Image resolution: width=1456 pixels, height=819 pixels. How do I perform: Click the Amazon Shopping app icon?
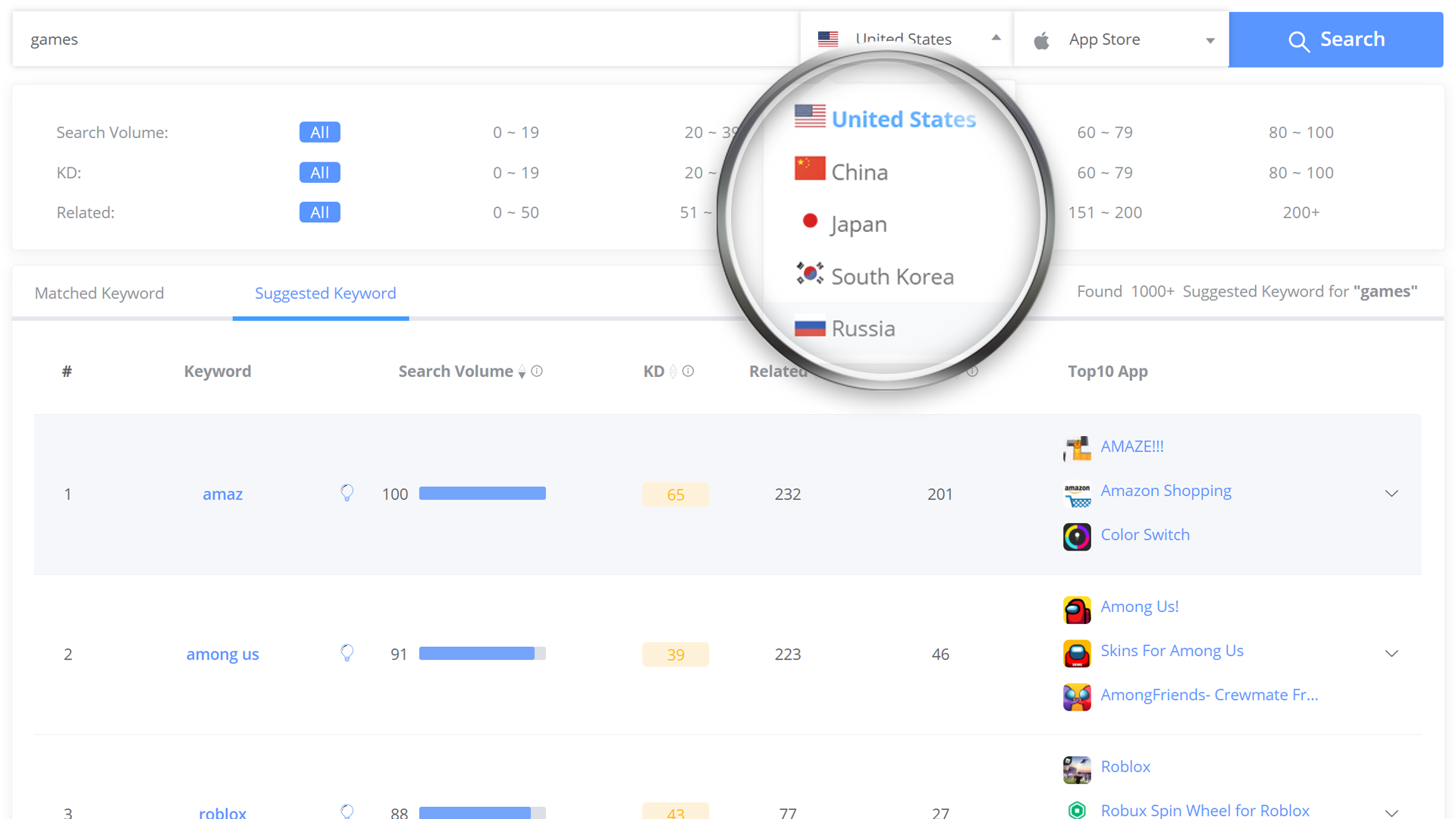pyautogui.click(x=1077, y=493)
